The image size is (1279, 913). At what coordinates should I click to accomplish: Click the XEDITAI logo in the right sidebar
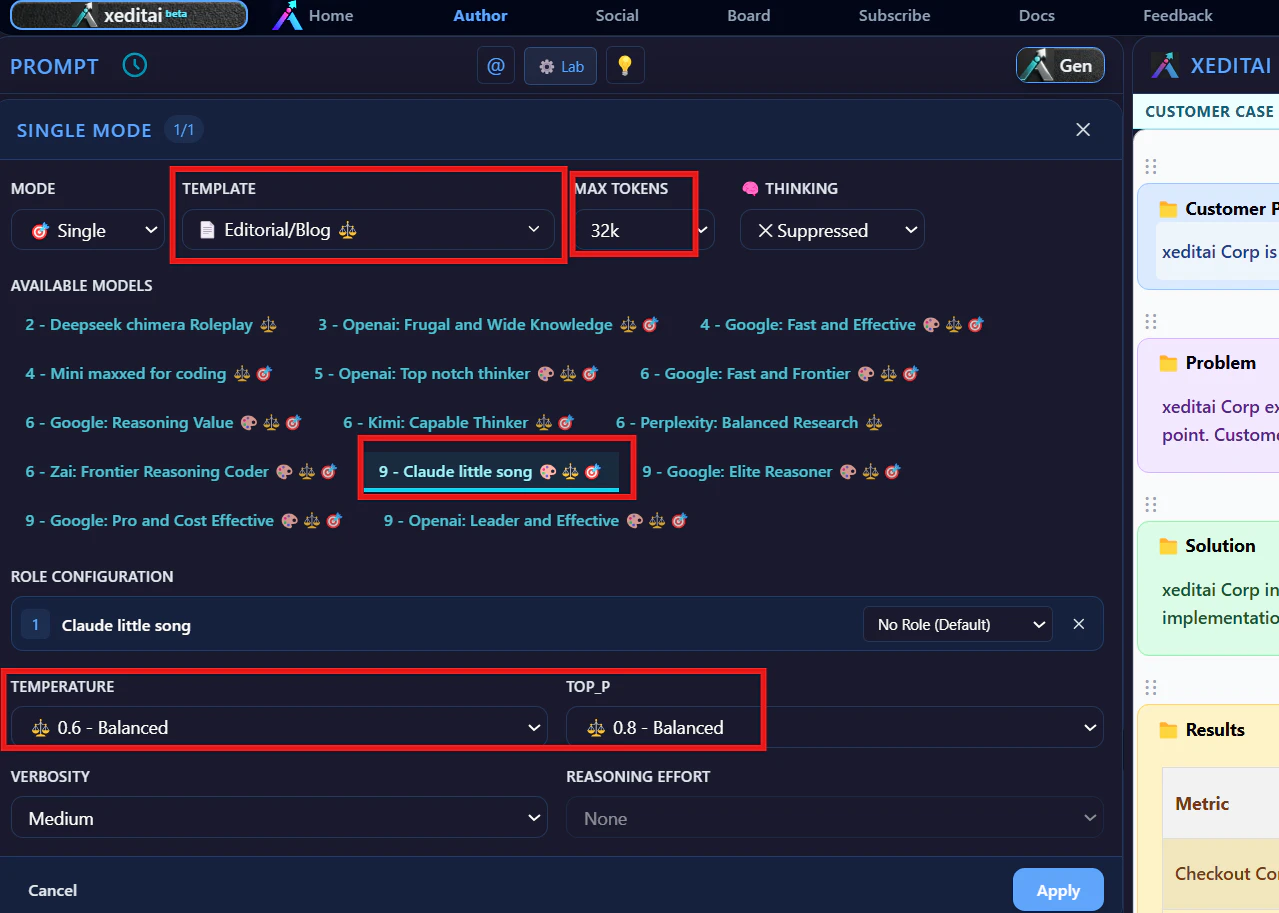pyautogui.click(x=1164, y=65)
